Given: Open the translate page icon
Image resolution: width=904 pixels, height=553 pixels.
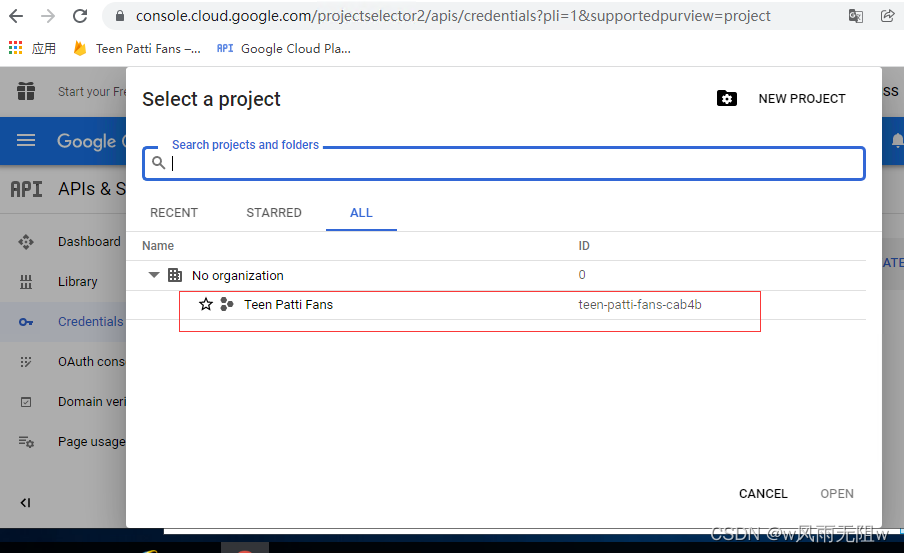Looking at the screenshot, I should (856, 16).
